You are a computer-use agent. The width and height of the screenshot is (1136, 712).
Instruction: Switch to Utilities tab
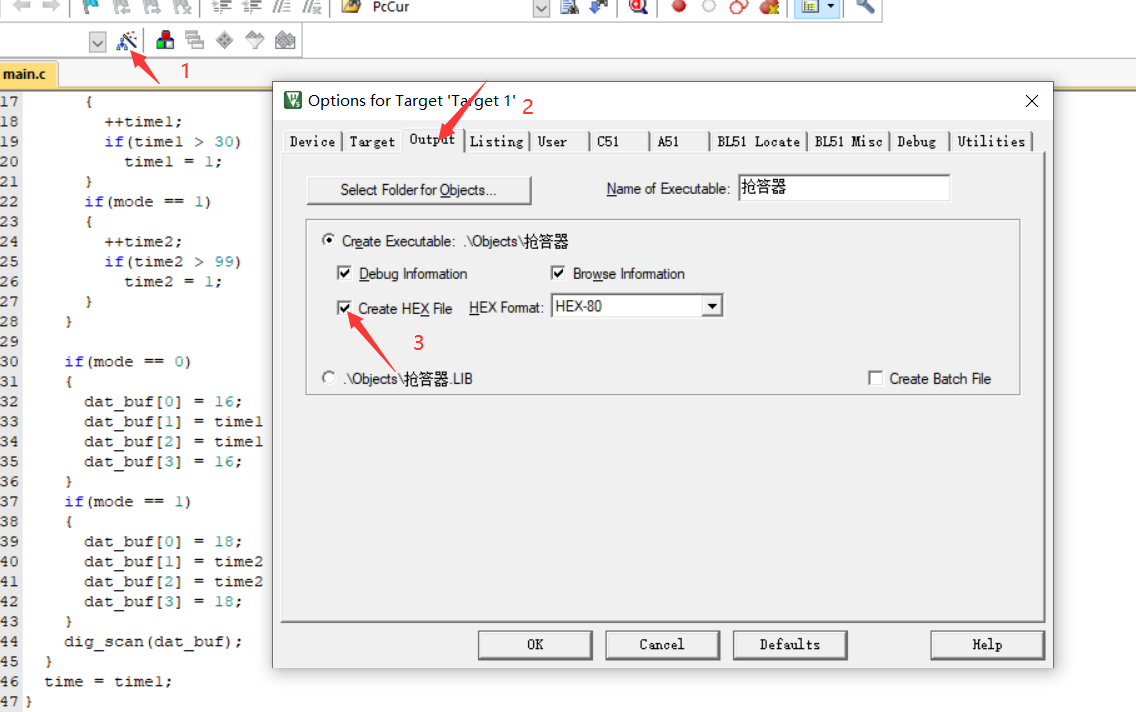[x=991, y=141]
